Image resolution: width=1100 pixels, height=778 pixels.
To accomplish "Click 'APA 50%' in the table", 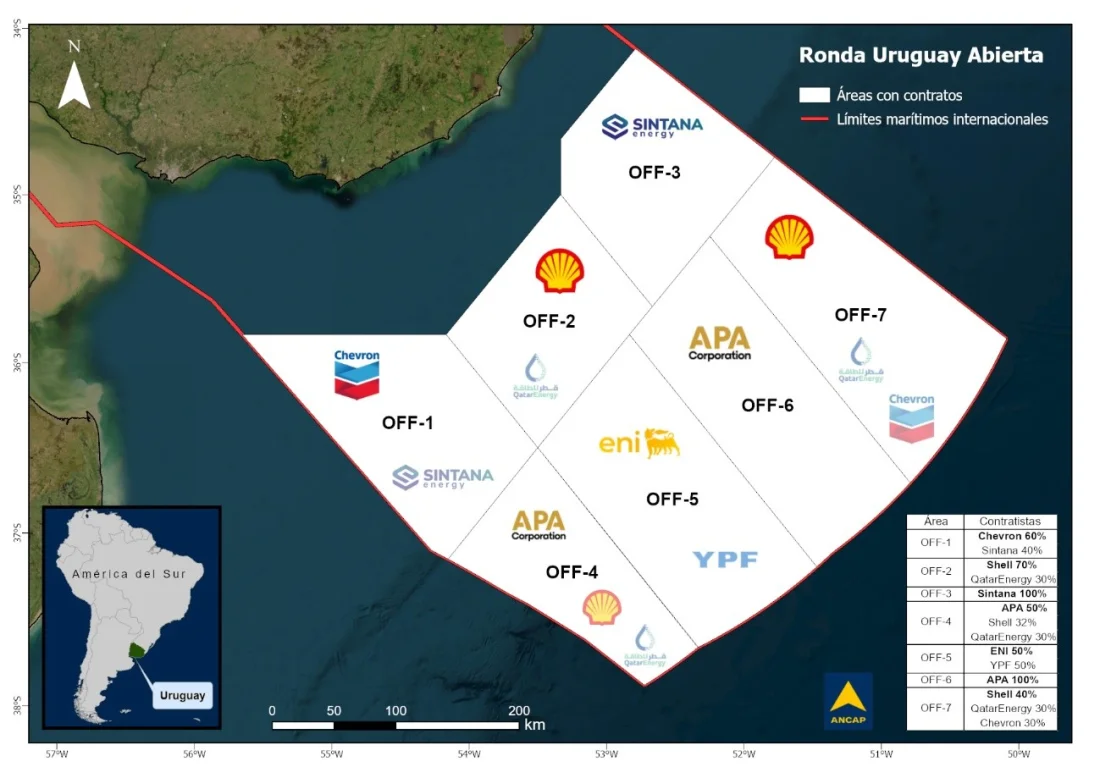I will click(x=1024, y=608).
